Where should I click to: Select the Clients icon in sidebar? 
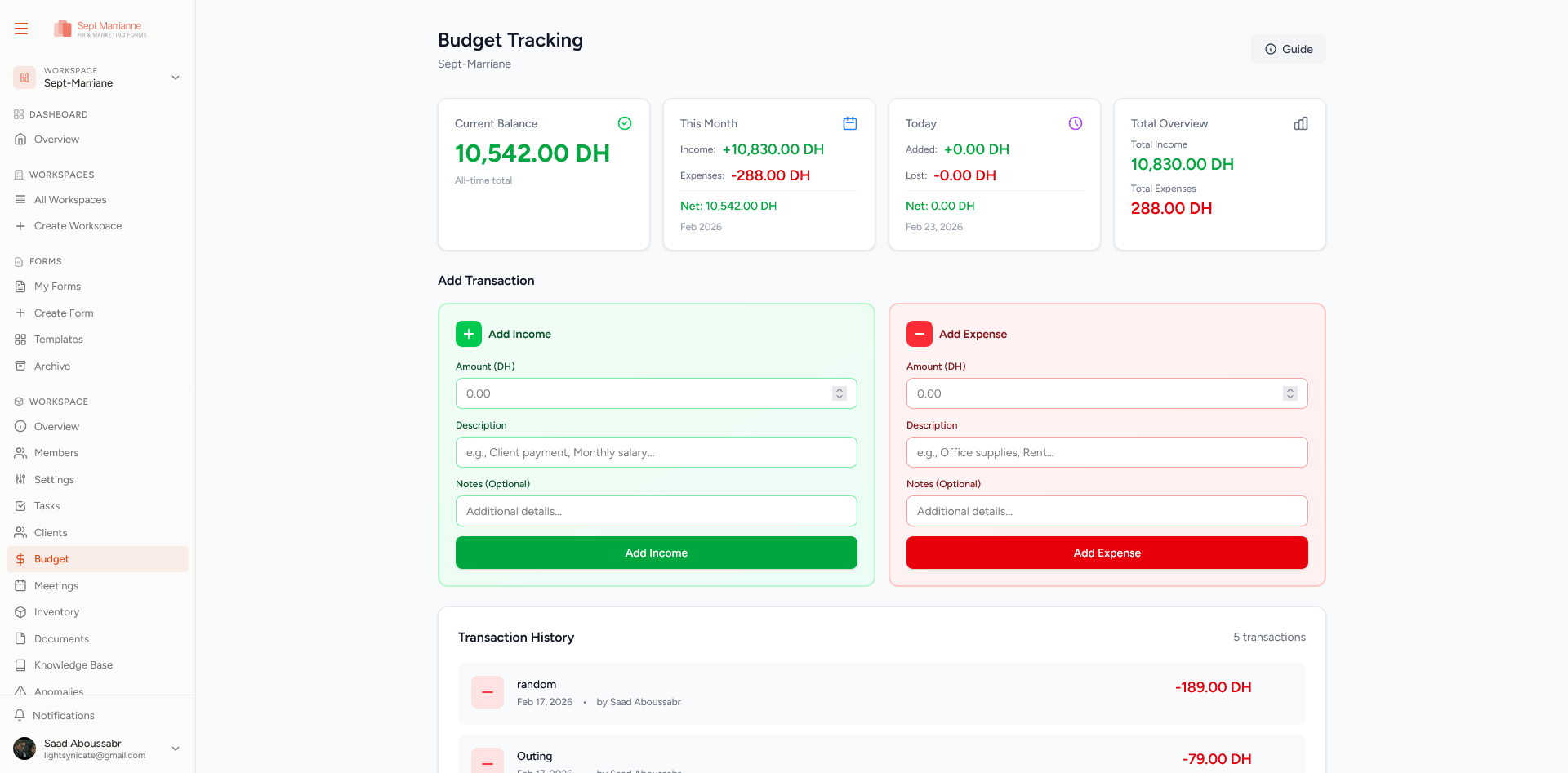click(x=20, y=532)
